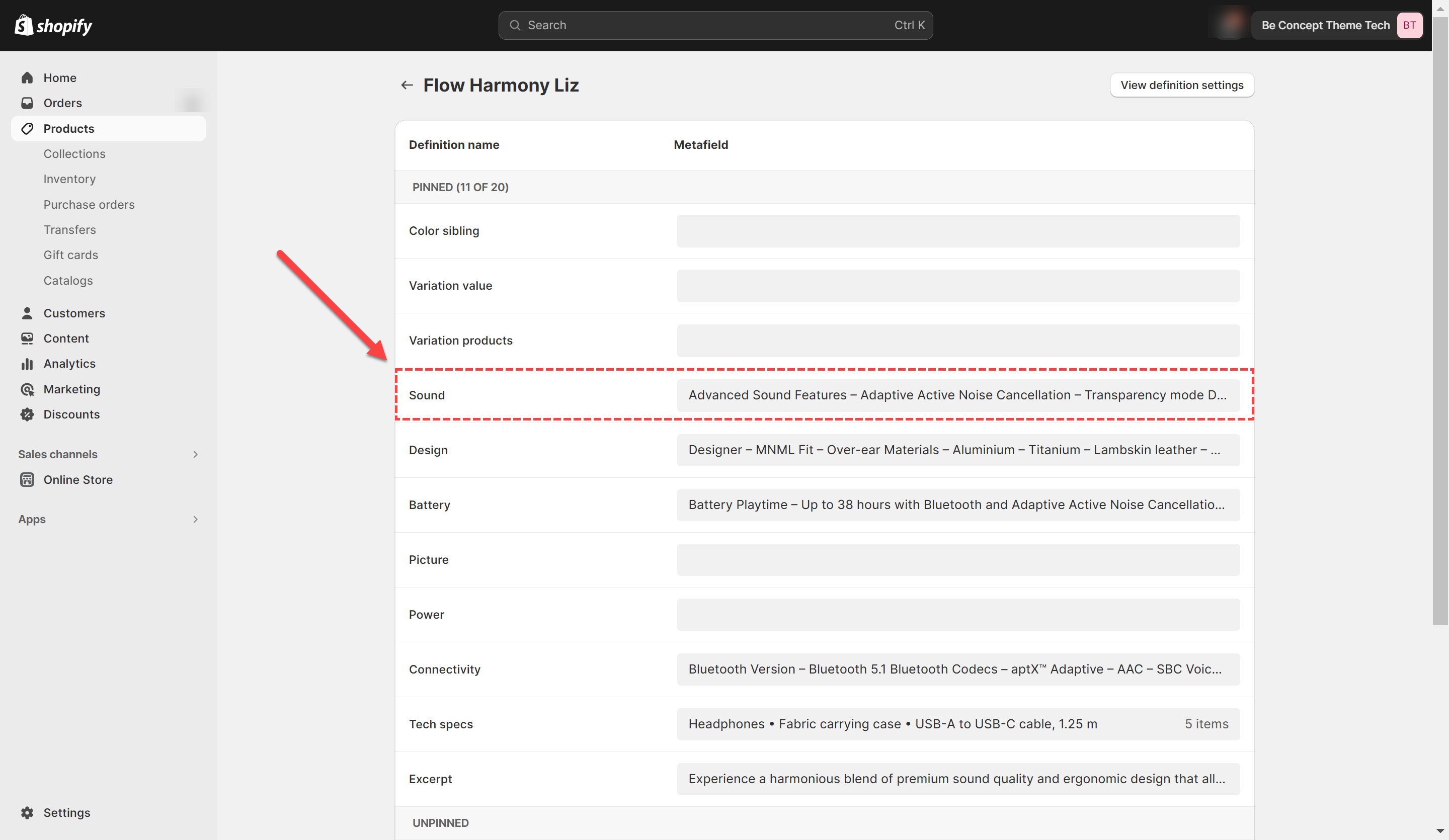Screen dimensions: 1449x840
Task: Open Gift cards under Products
Action: pos(71,255)
